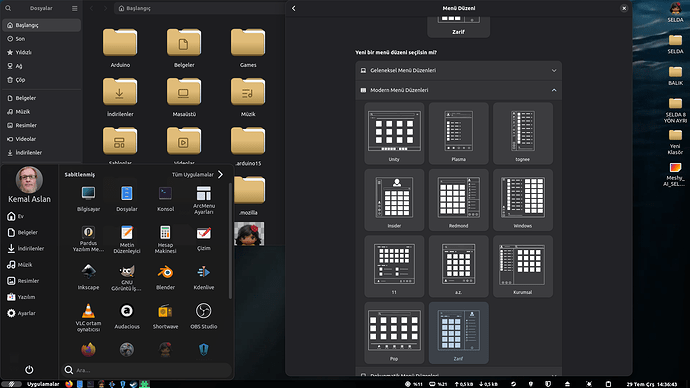The height and width of the screenshot is (388, 690).
Task: Select the tognee menu layout
Action: (x=522, y=133)
